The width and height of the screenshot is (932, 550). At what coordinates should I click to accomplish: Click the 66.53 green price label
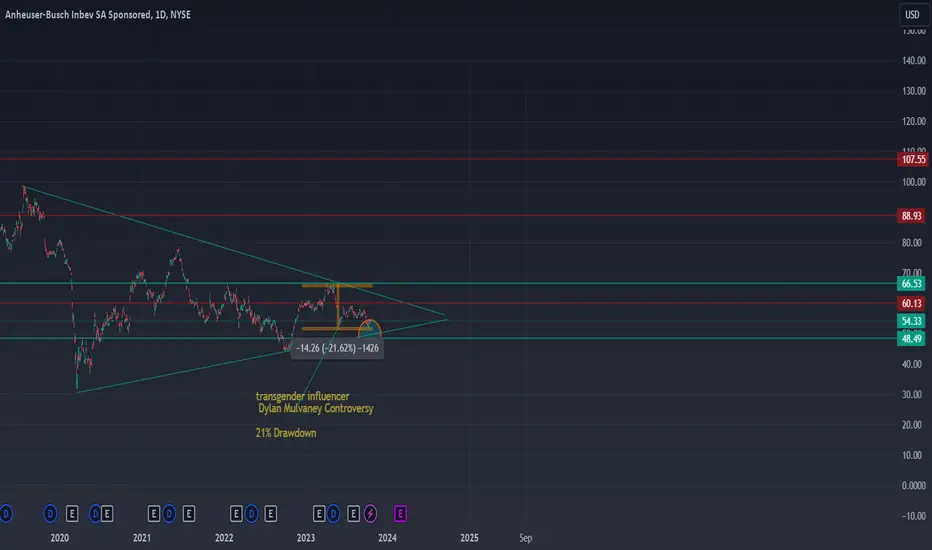click(912, 284)
